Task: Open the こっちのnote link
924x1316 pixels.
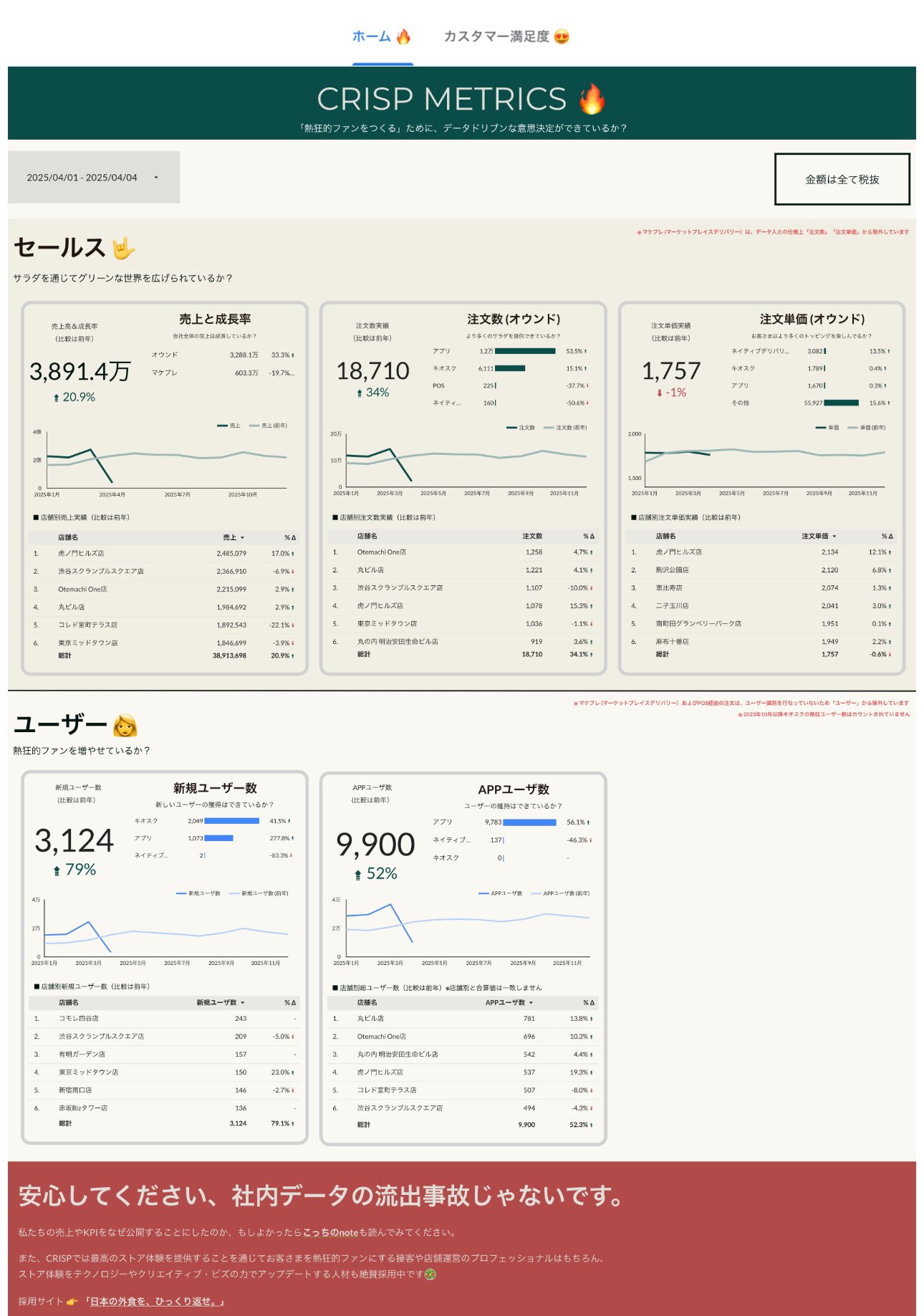Action: click(330, 1232)
